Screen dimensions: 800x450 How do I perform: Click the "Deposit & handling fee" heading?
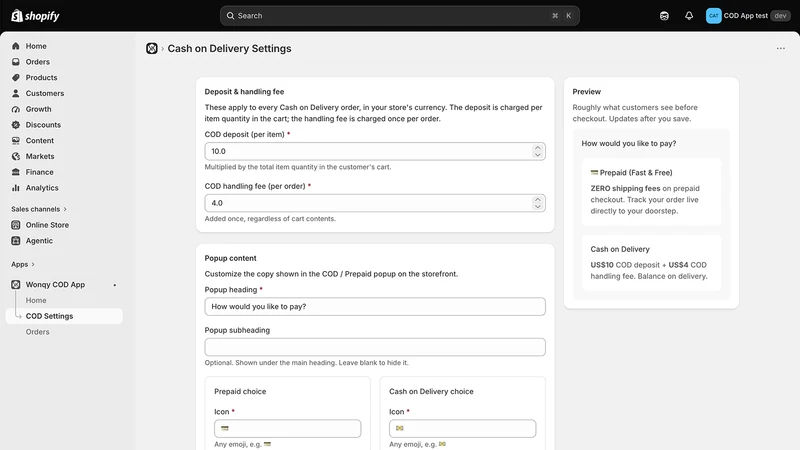tap(244, 92)
